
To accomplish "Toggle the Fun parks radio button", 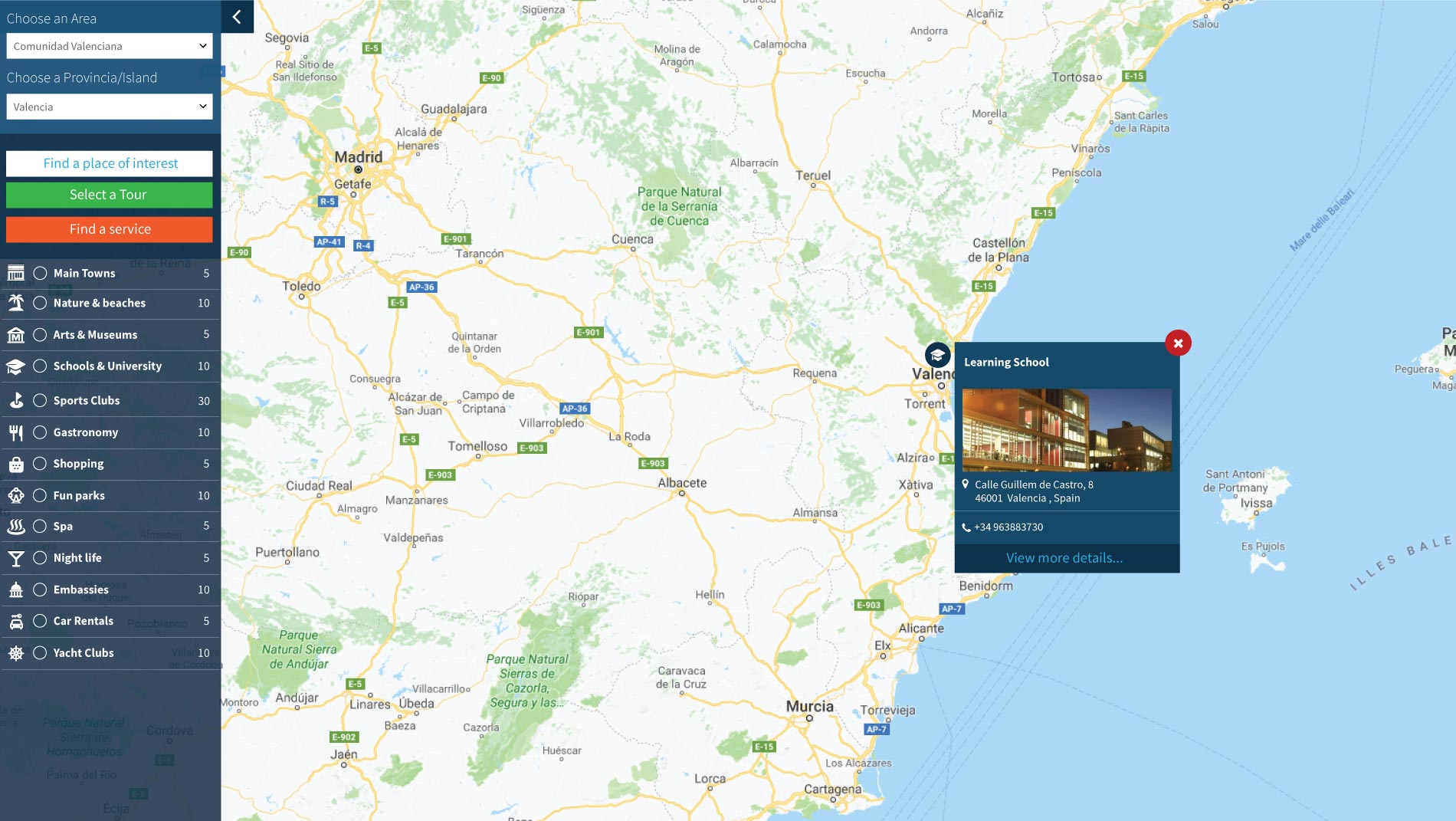I will [40, 496].
